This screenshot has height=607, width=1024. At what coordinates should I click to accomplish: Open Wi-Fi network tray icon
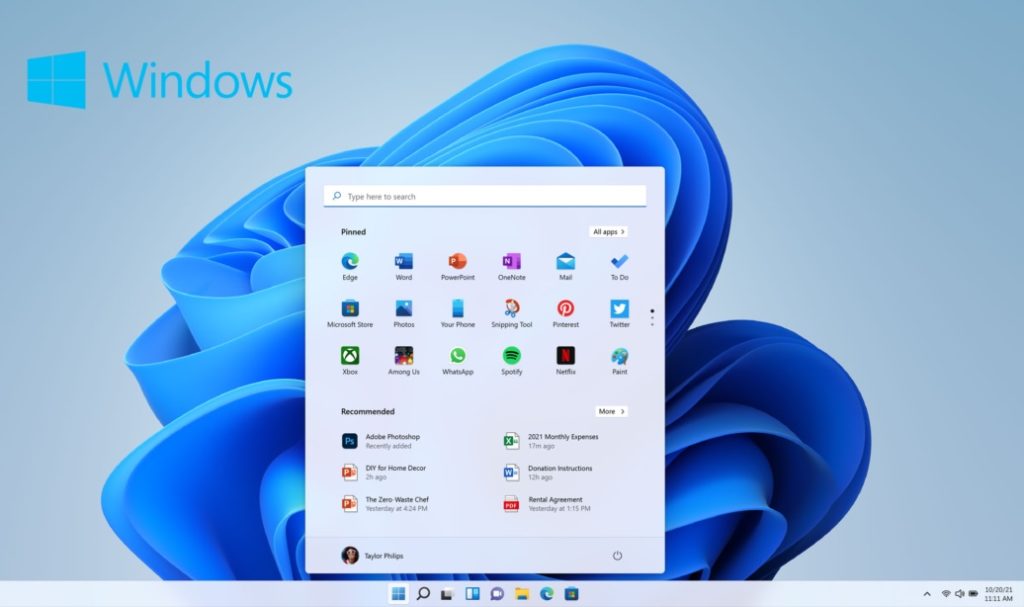pyautogui.click(x=946, y=594)
